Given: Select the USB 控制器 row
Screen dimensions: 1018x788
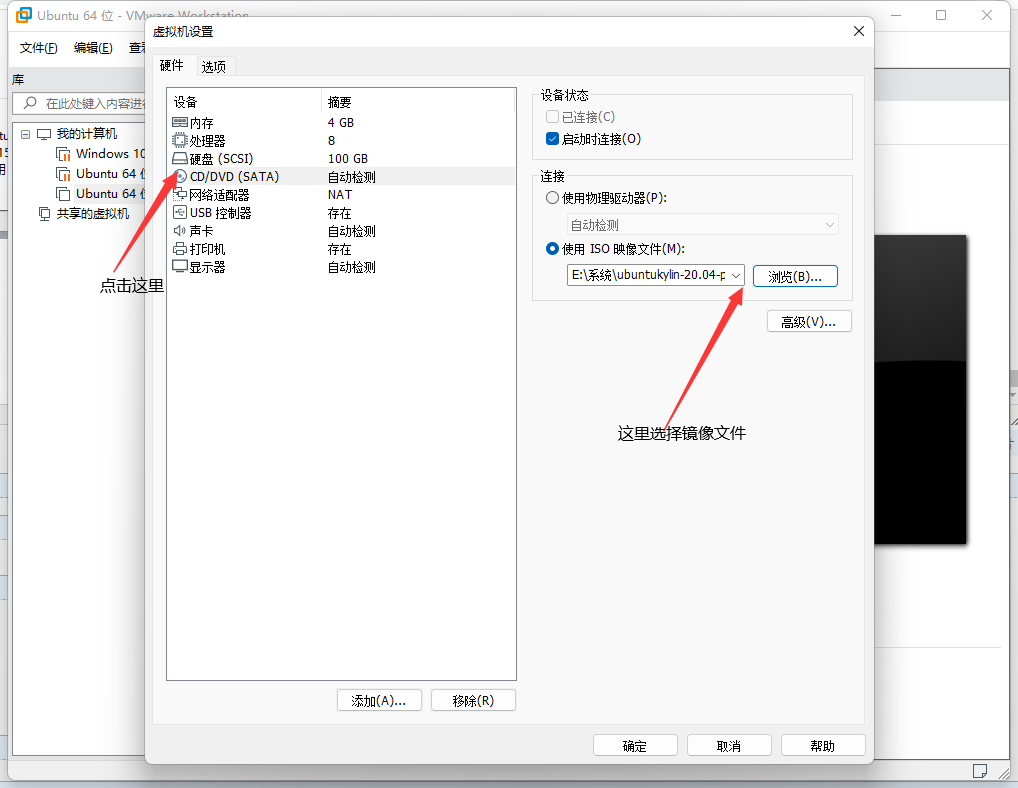Looking at the screenshot, I should pyautogui.click(x=342, y=212).
